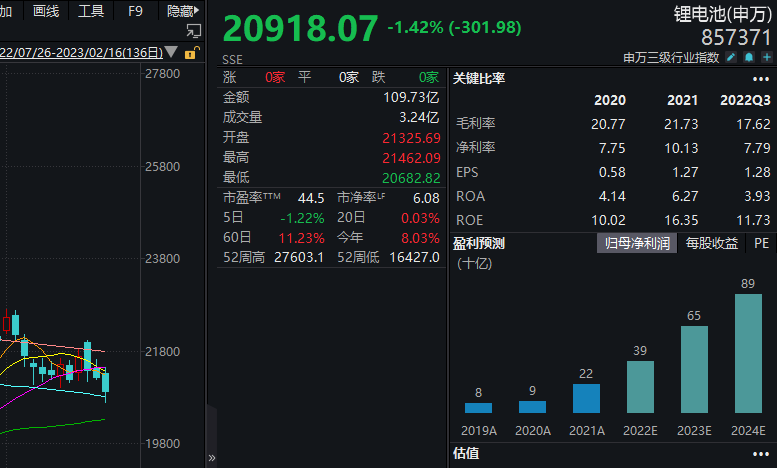Switch forecast view to PE

(x=761, y=243)
